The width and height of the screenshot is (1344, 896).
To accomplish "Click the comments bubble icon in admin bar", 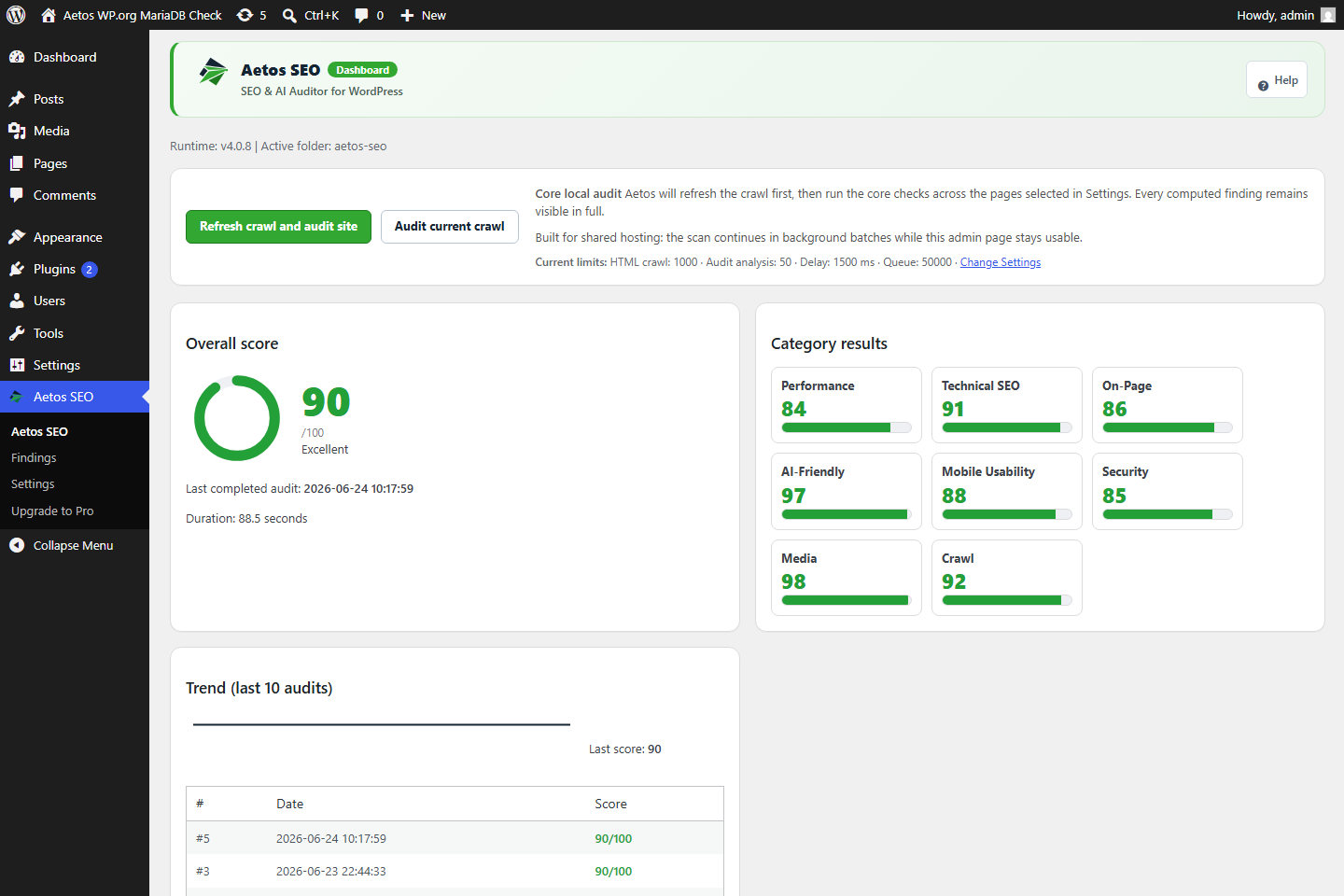I will (362, 15).
